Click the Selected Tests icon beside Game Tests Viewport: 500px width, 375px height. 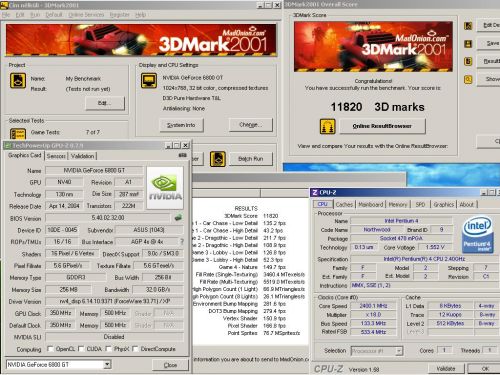18,134
